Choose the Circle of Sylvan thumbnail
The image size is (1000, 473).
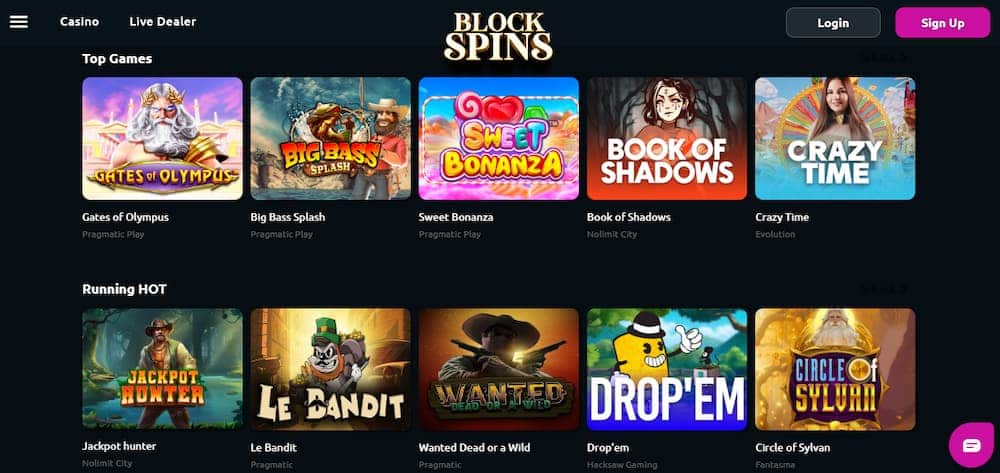pos(835,369)
